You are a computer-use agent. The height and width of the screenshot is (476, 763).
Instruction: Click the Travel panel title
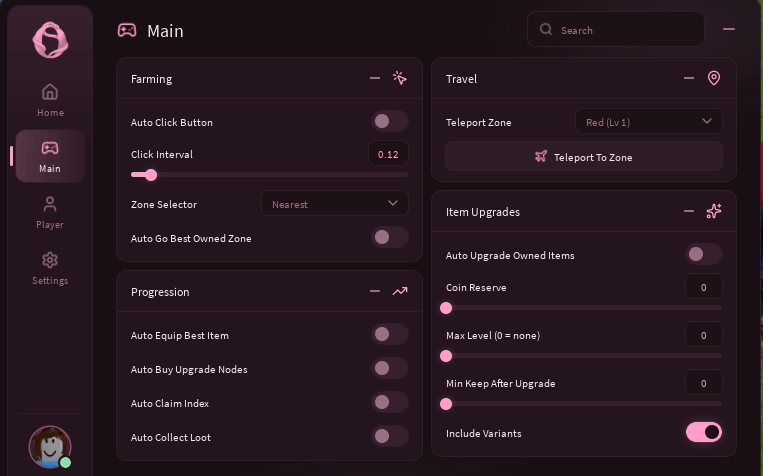(x=461, y=79)
